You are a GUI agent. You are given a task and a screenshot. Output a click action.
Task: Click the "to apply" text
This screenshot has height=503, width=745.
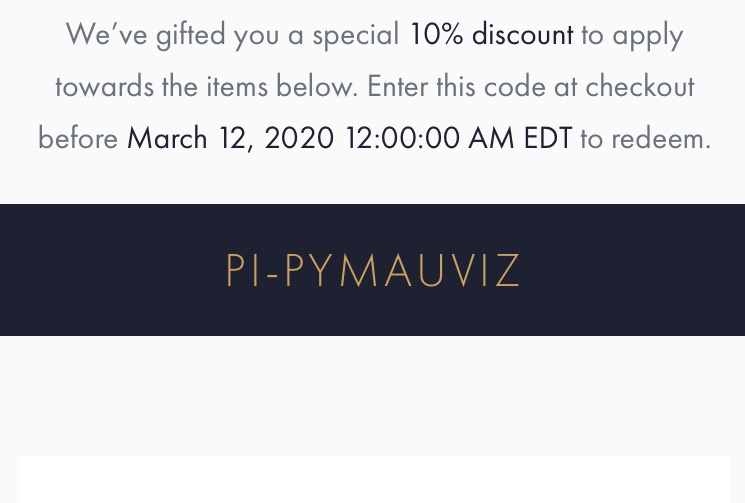point(632,35)
